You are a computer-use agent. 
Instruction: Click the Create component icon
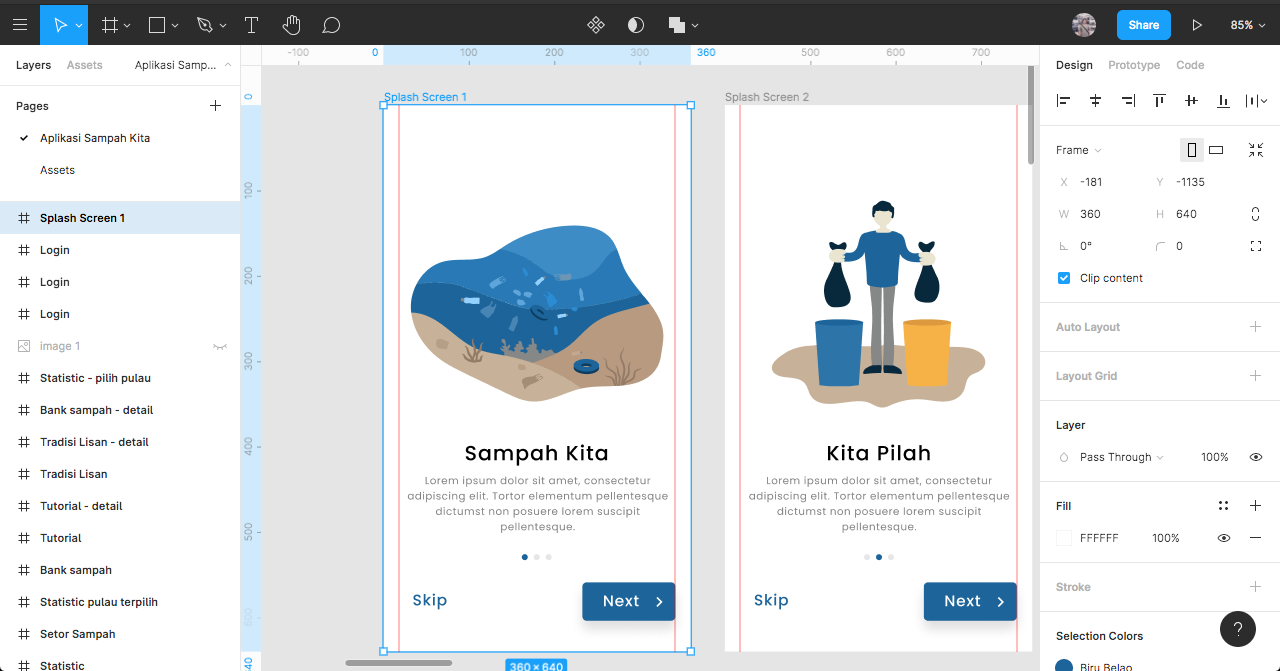pyautogui.click(x=595, y=25)
